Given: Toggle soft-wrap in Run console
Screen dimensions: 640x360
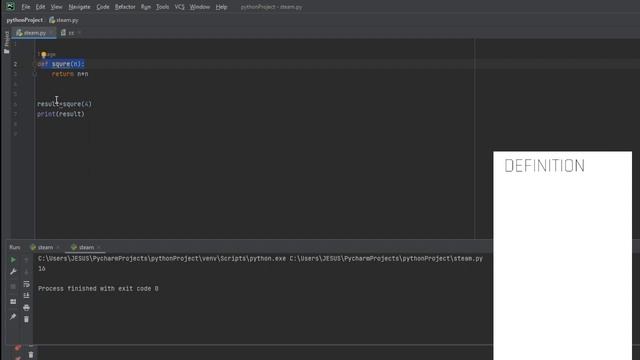Looking at the screenshot, I should tap(27, 284).
